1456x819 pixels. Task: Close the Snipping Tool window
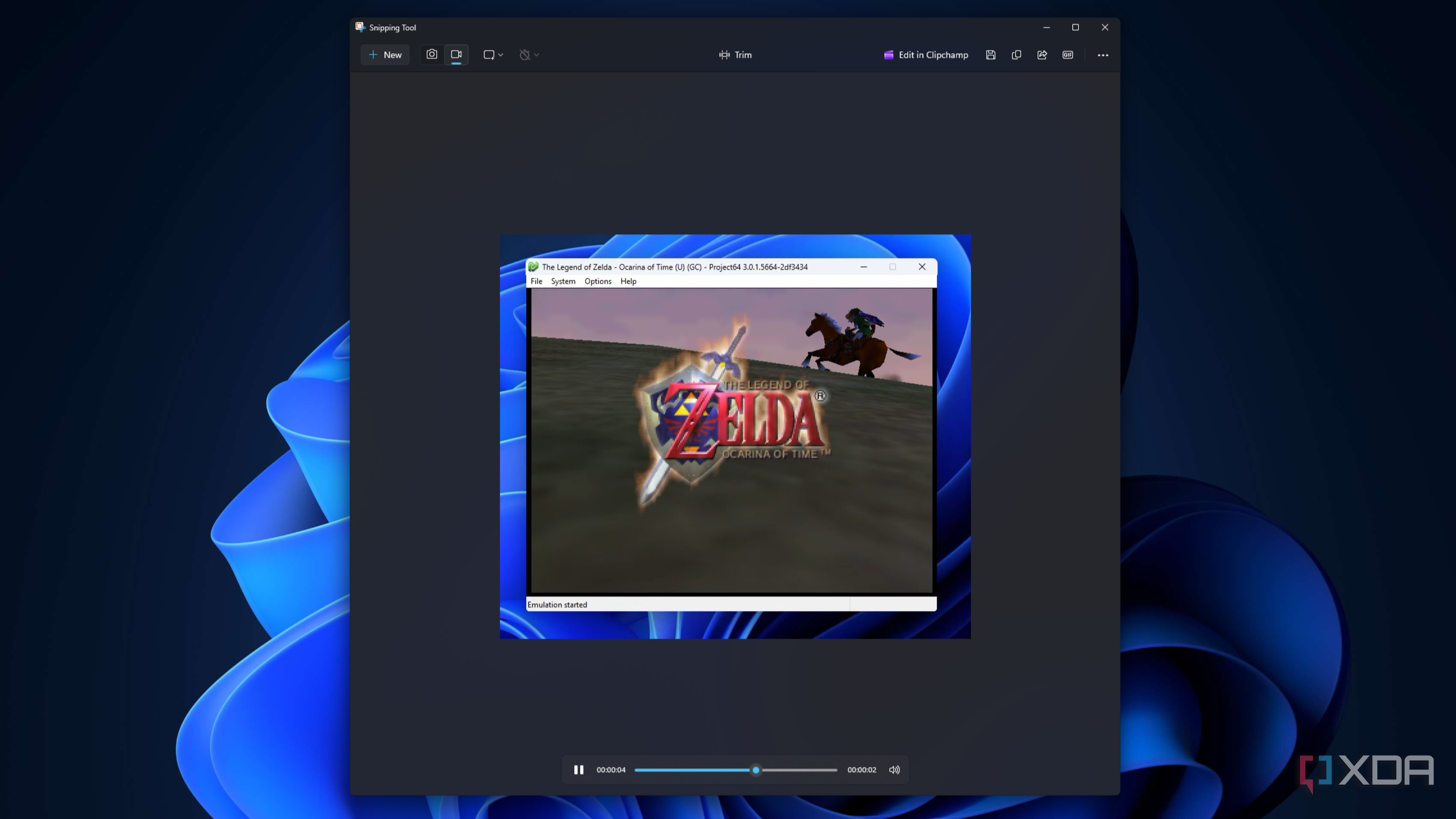(x=1105, y=27)
